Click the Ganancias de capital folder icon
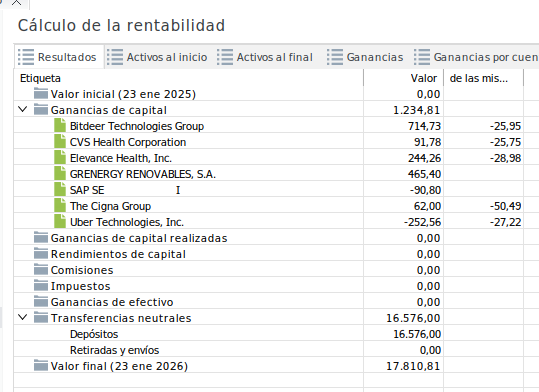This screenshot has width=539, height=392. [41, 110]
